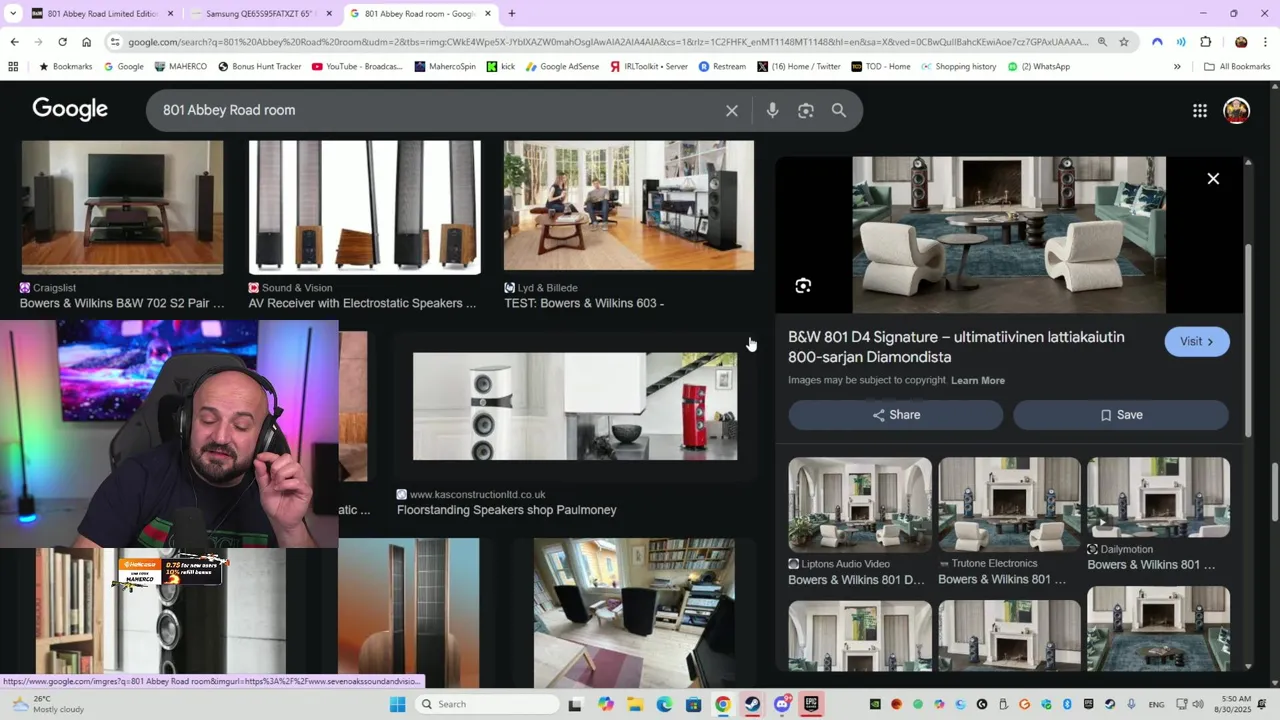1280x720 pixels.
Task: Click the magnifier search submit icon
Action: (839, 111)
